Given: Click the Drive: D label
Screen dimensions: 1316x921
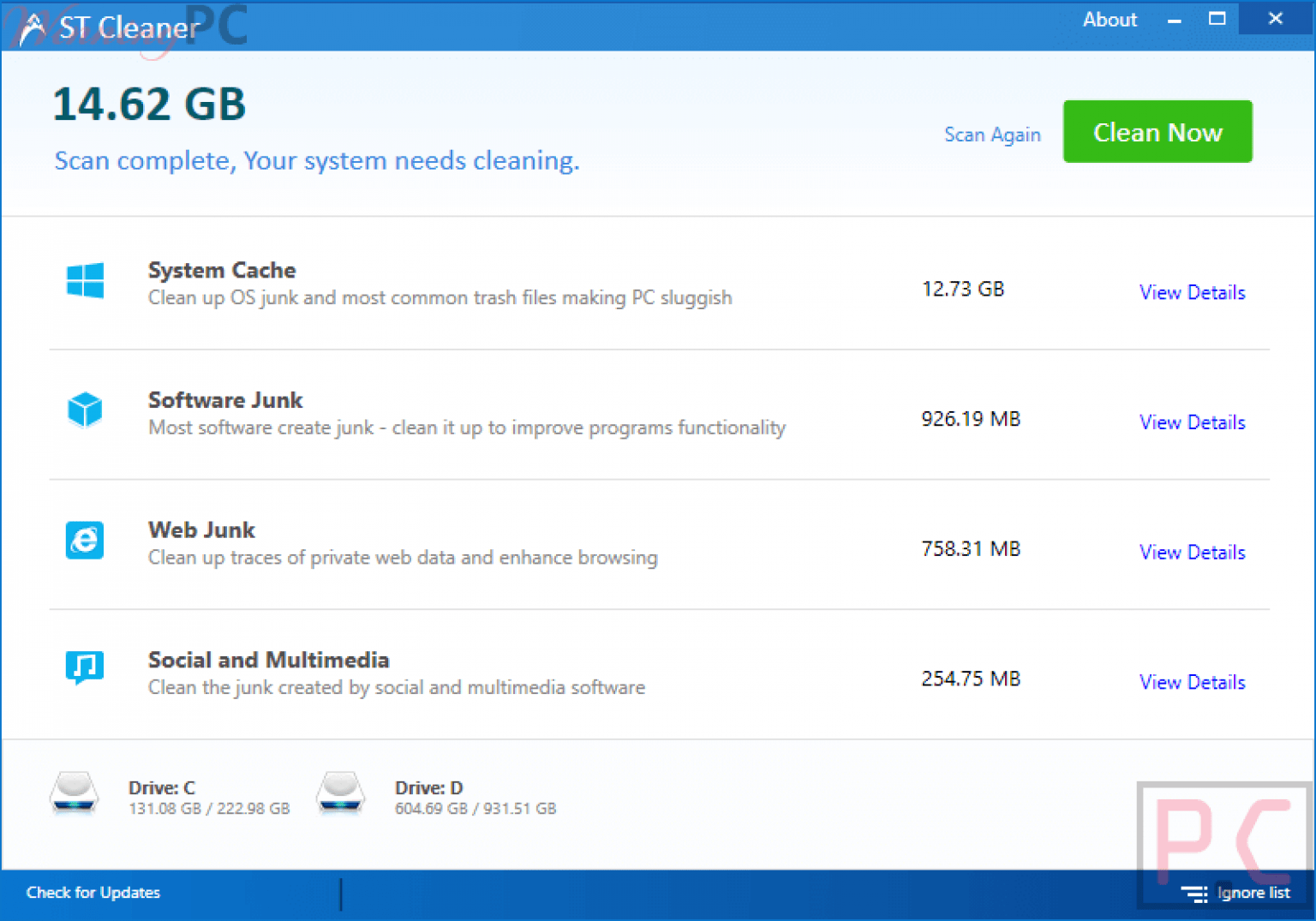Looking at the screenshot, I should 428,787.
